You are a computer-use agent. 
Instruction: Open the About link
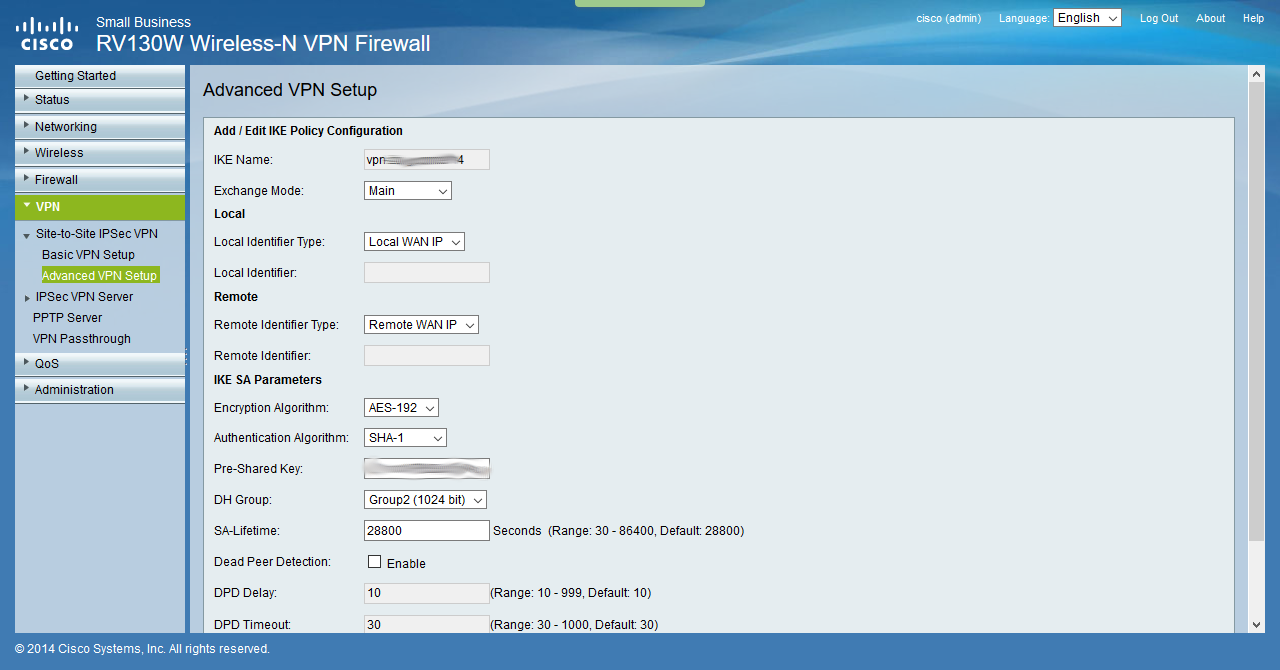[x=1210, y=18]
